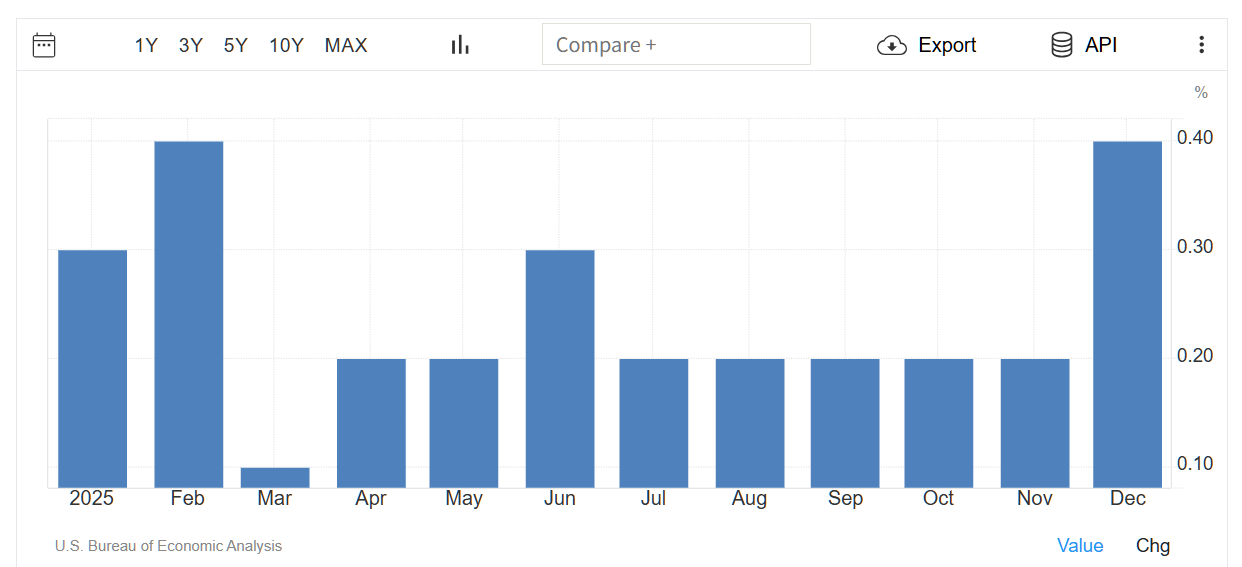This screenshot has width=1242, height=567.
Task: Click the June bar in chart
Action: (560, 368)
